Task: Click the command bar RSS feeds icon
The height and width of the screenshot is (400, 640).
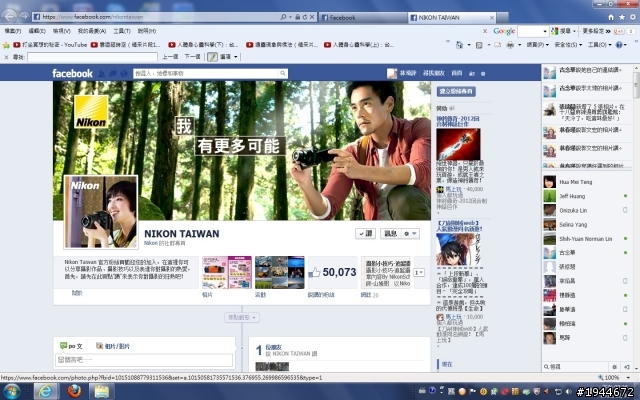Action: (x=479, y=45)
